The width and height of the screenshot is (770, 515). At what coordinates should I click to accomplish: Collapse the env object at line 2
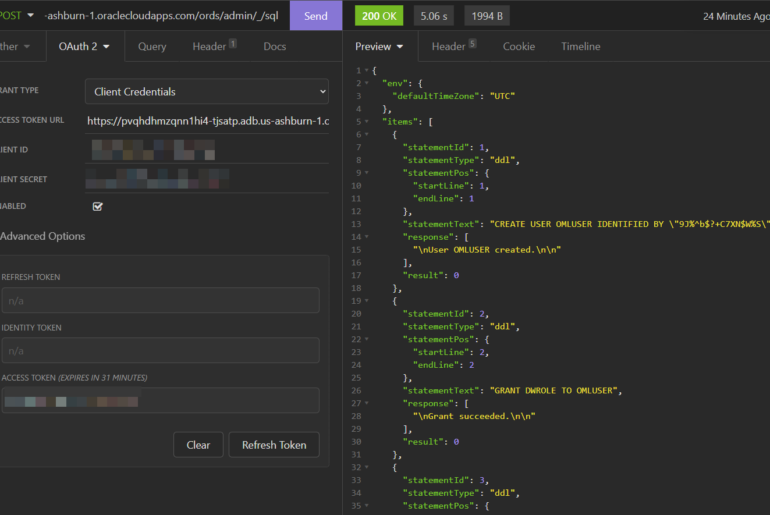pos(366,83)
